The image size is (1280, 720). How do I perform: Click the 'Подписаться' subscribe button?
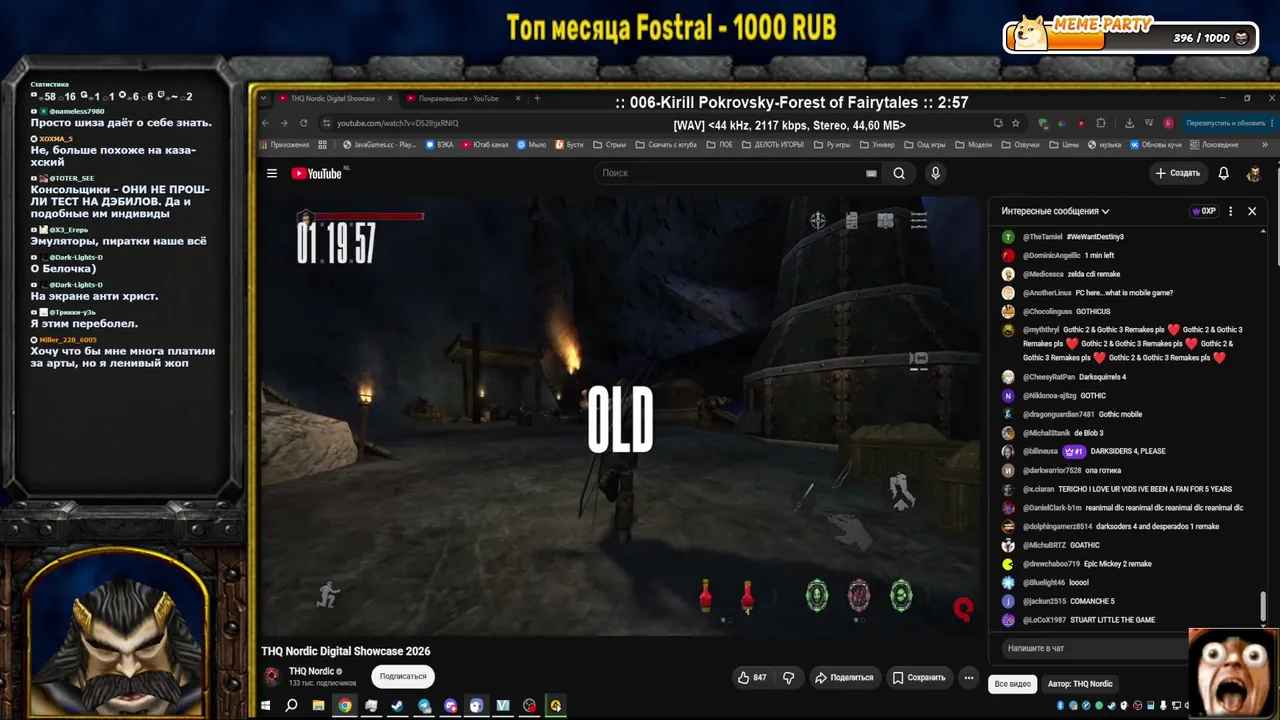tap(403, 676)
